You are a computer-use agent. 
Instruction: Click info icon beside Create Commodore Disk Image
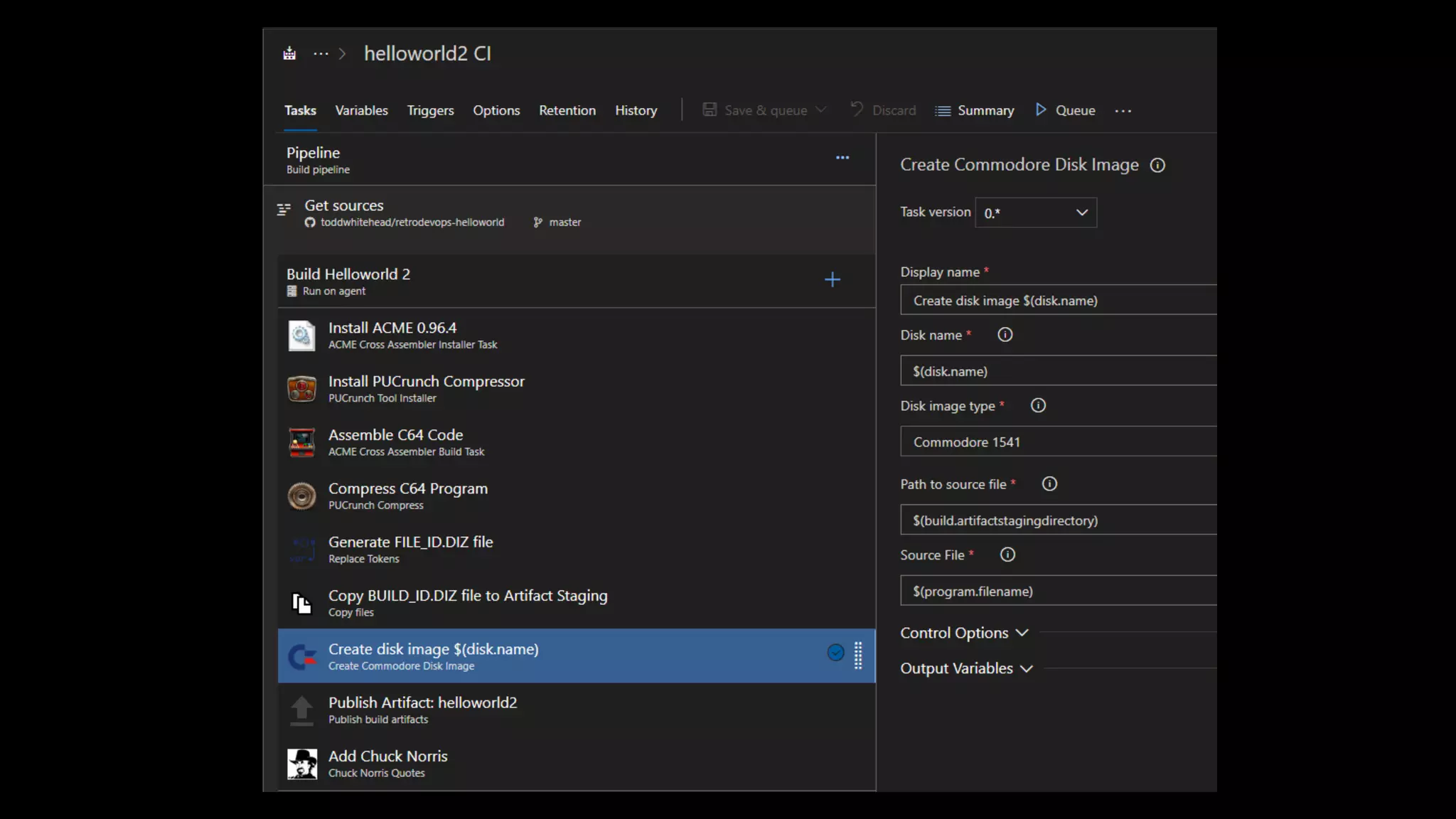[x=1157, y=166]
